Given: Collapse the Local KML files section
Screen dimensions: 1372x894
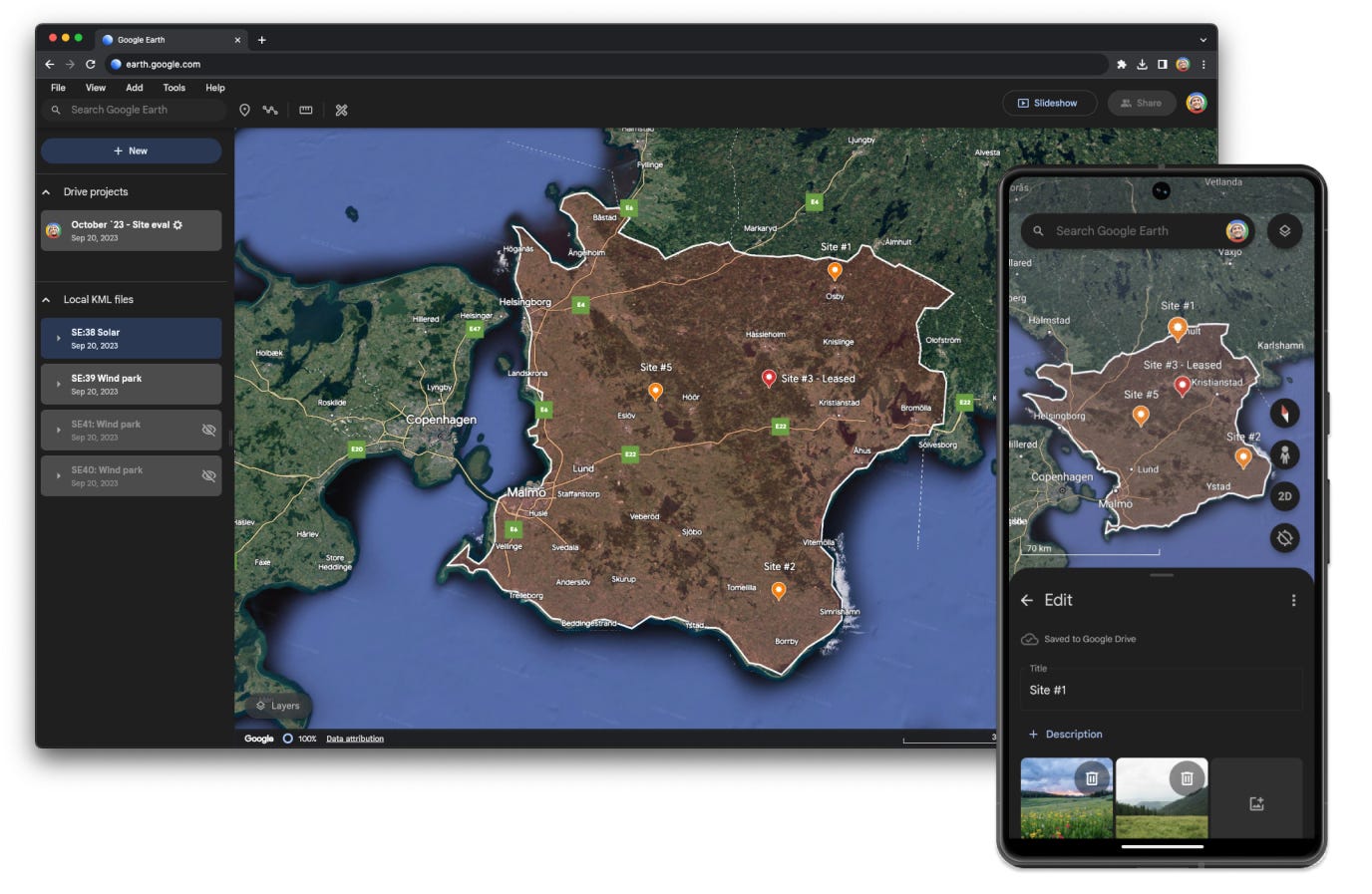Looking at the screenshot, I should tap(46, 299).
